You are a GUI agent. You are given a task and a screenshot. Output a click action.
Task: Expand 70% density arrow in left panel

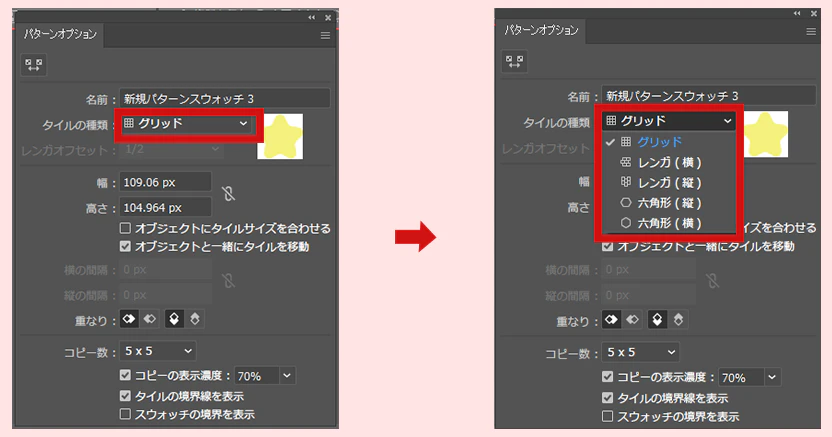pyautogui.click(x=287, y=375)
